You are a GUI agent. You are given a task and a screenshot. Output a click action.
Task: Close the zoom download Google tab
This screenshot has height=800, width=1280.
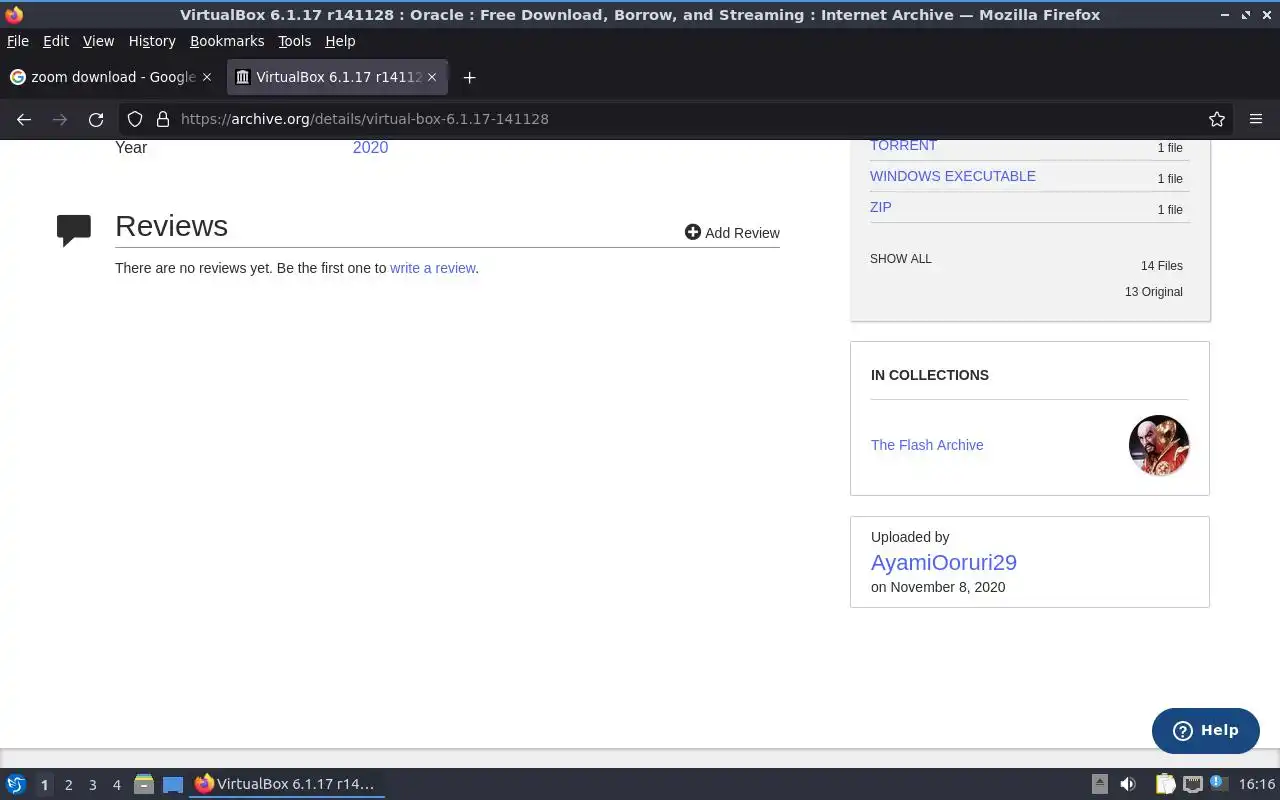click(207, 77)
